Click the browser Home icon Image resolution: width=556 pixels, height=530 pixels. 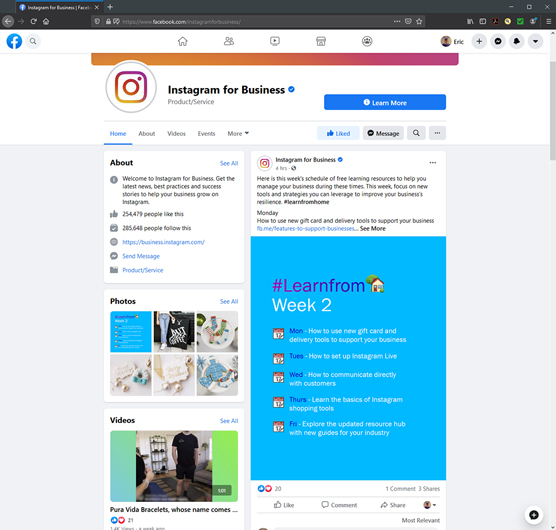46,22
